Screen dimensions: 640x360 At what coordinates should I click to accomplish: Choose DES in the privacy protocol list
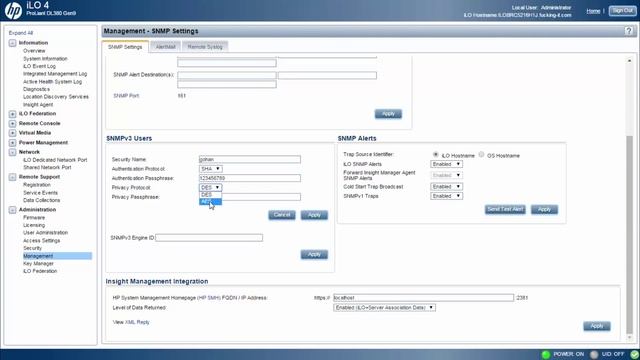210,195
